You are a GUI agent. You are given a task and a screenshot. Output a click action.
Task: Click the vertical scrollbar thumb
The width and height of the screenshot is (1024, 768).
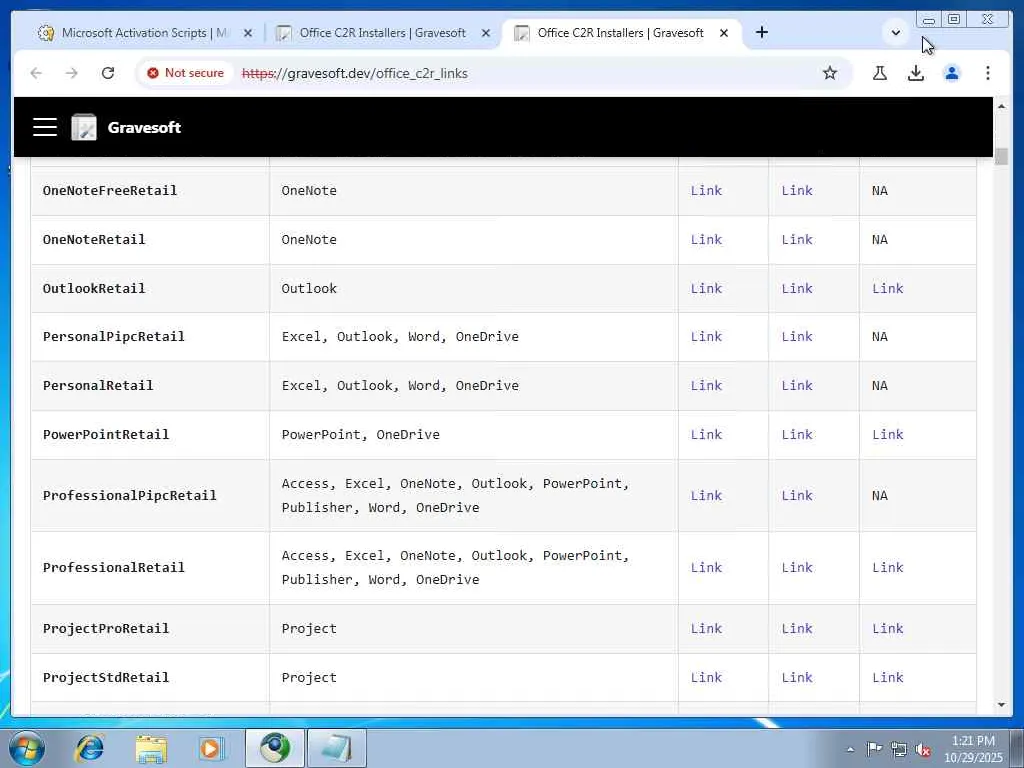tap(1001, 157)
